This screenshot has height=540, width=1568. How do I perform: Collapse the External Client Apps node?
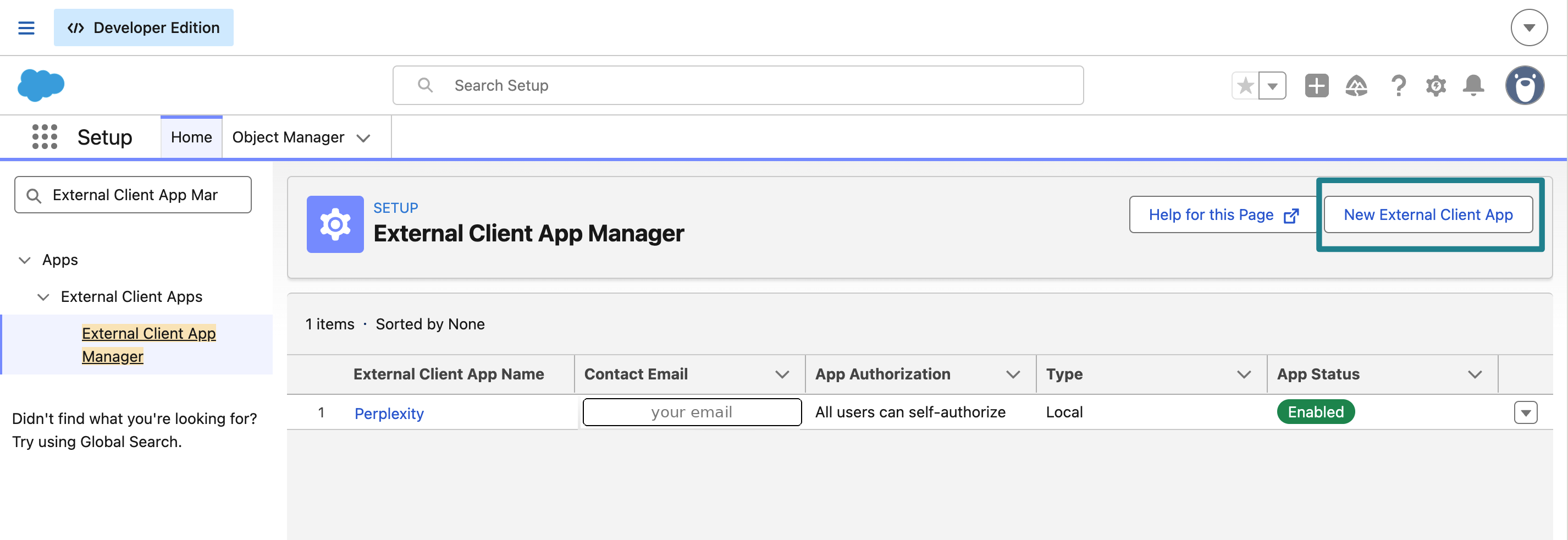(x=43, y=297)
